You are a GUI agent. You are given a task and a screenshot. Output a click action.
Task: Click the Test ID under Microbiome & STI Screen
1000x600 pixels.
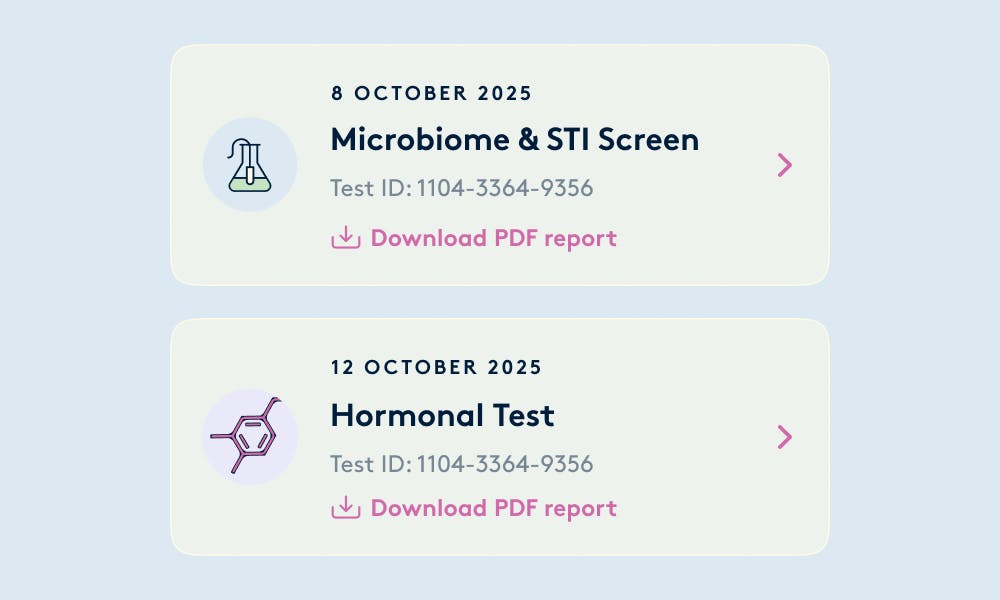[462, 188]
